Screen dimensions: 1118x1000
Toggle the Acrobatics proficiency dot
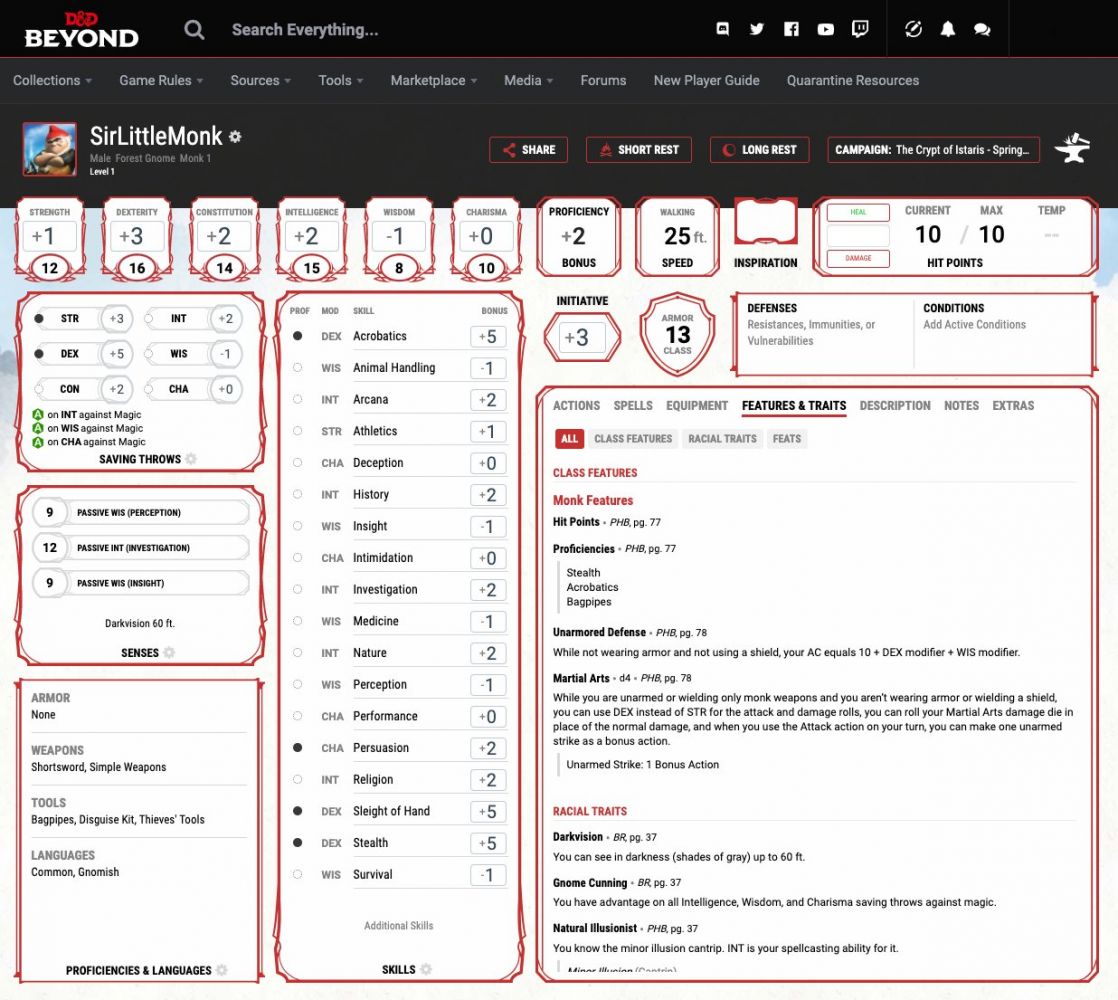pyautogui.click(x=297, y=336)
